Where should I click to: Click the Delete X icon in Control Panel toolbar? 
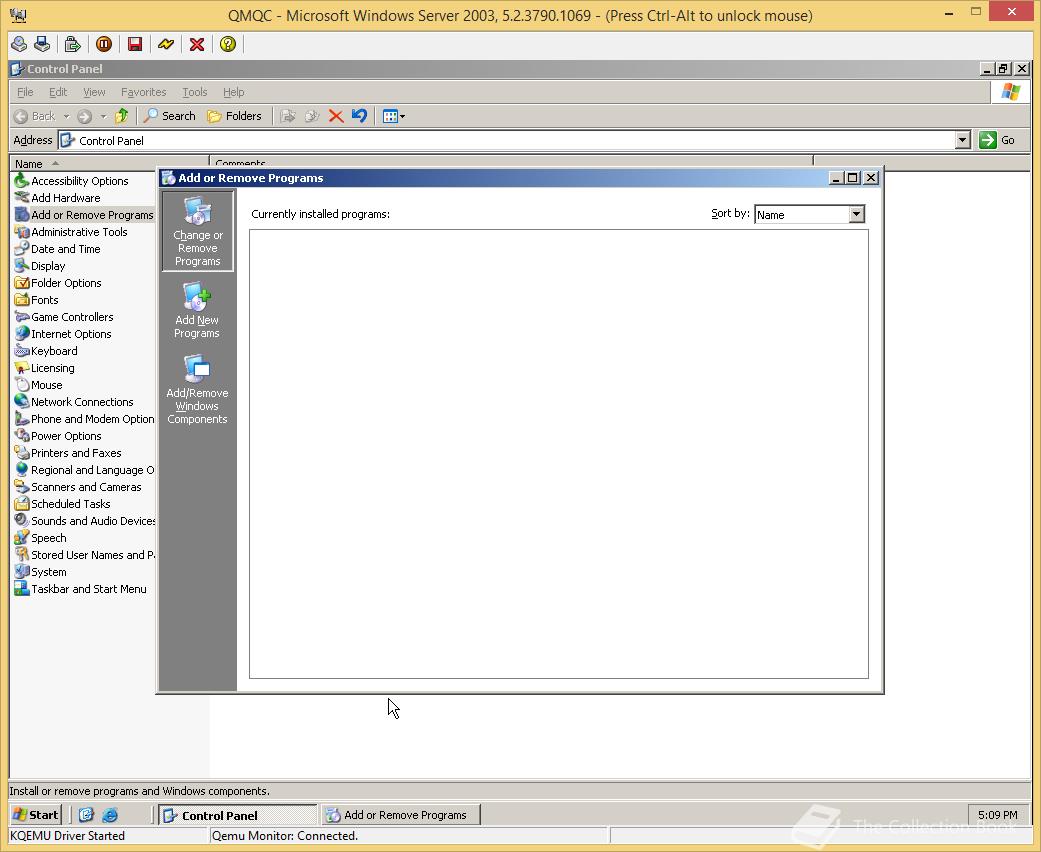pos(336,116)
